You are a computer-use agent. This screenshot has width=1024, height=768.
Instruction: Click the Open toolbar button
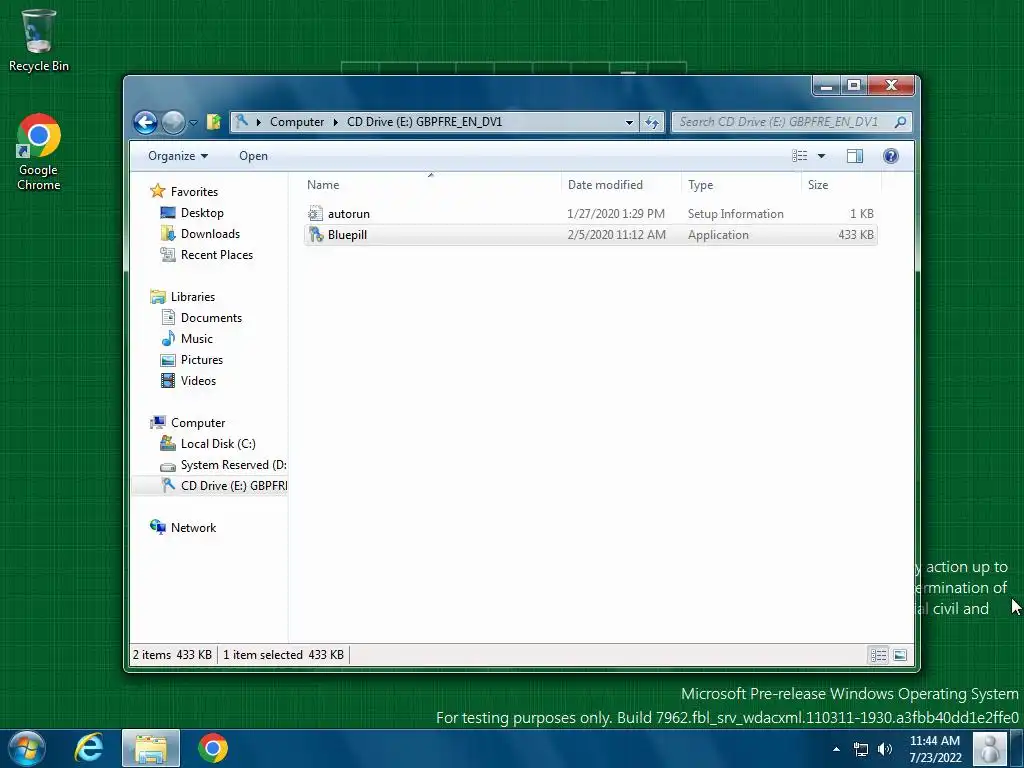(253, 155)
